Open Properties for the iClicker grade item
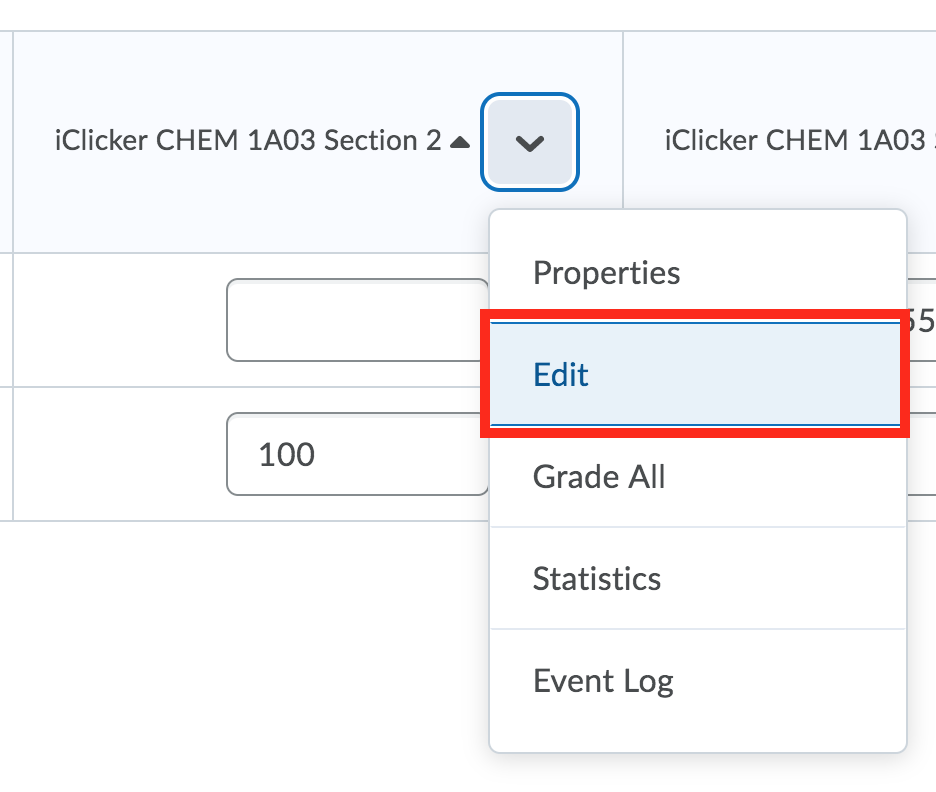936x792 pixels. click(606, 272)
